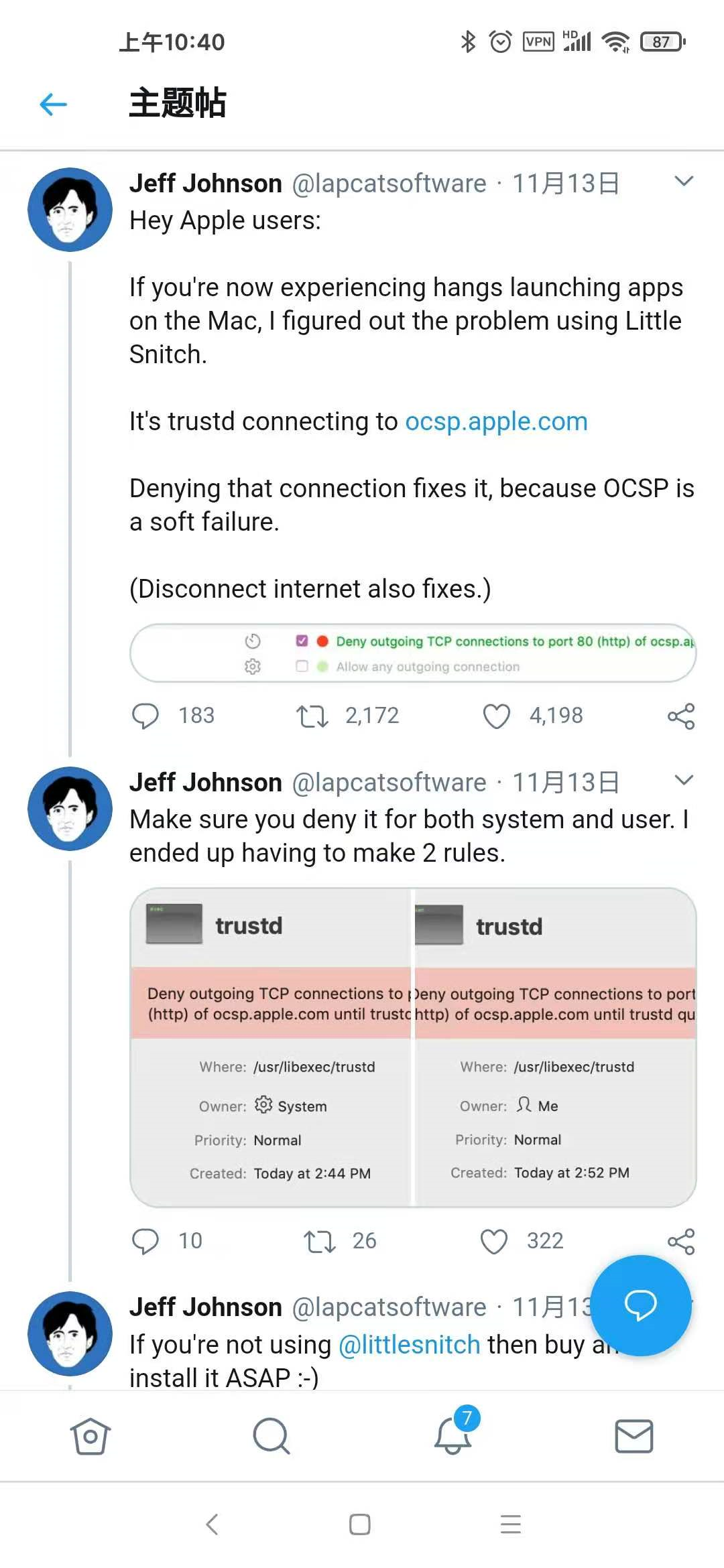Screen dimensions: 724x1568
Task: Reply to the first tweet
Action: (x=145, y=716)
